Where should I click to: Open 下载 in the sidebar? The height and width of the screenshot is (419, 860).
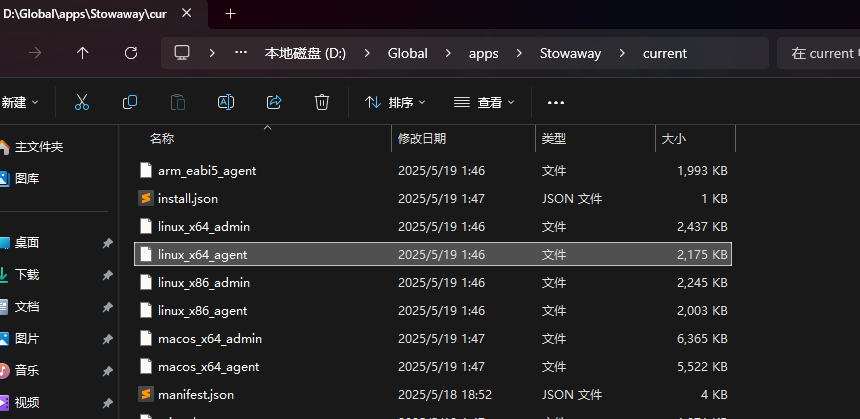[26, 275]
